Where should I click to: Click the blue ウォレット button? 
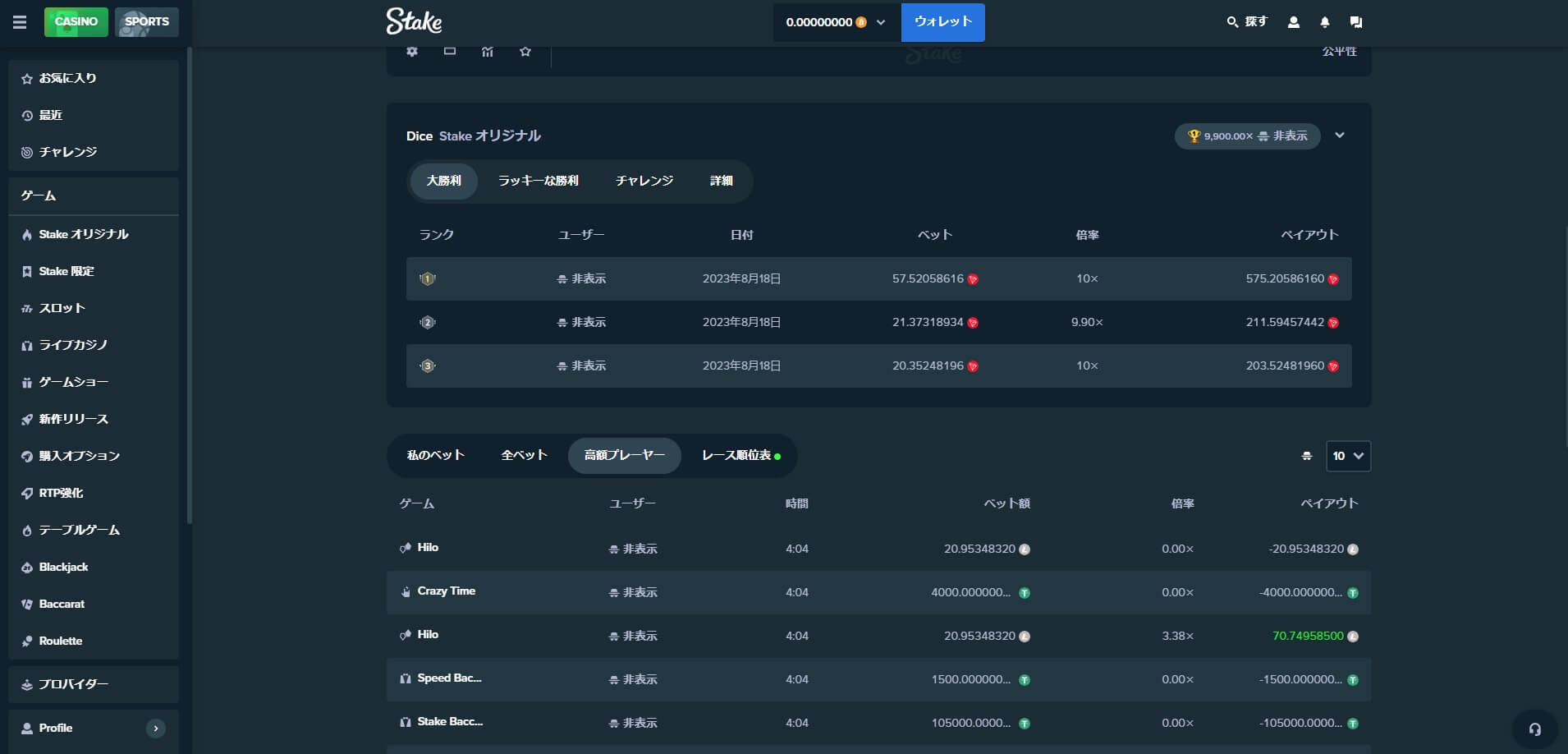click(942, 22)
